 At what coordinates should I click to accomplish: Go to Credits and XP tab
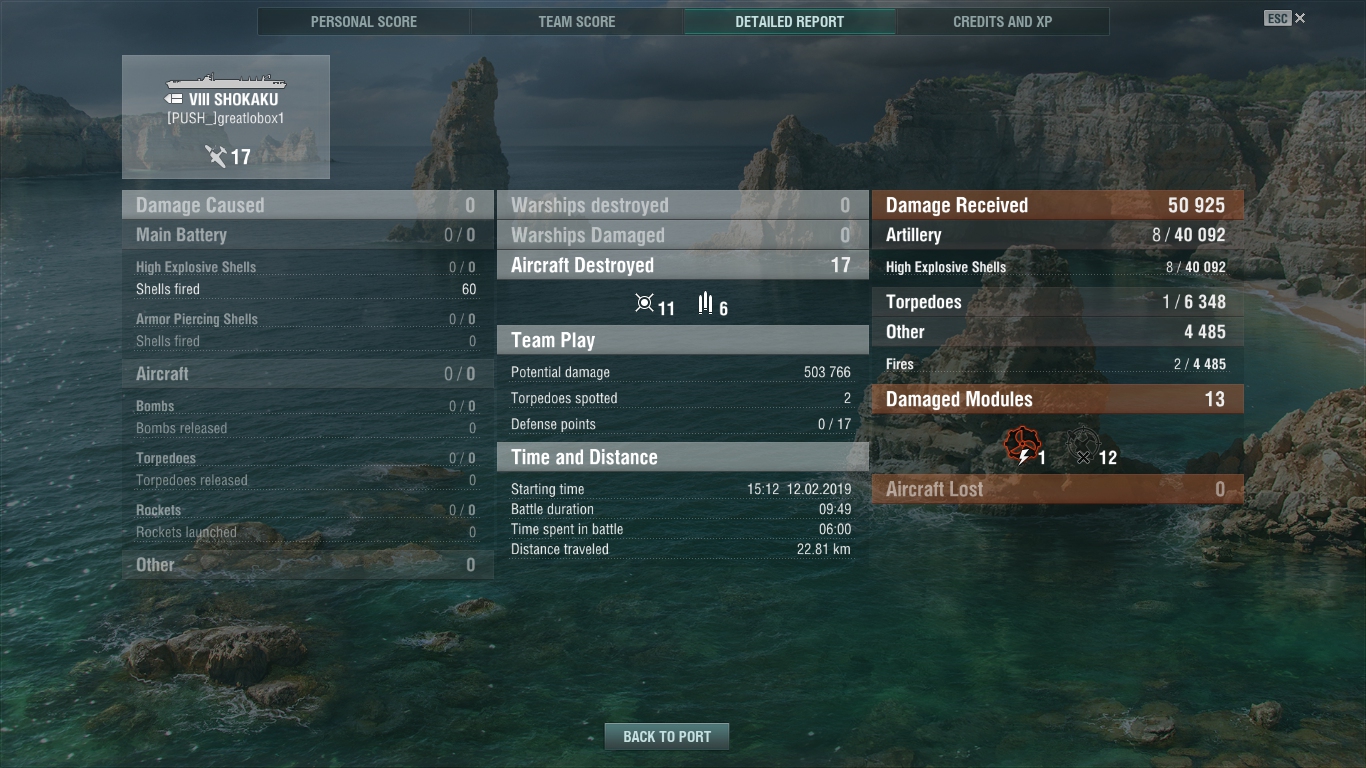[1003, 21]
